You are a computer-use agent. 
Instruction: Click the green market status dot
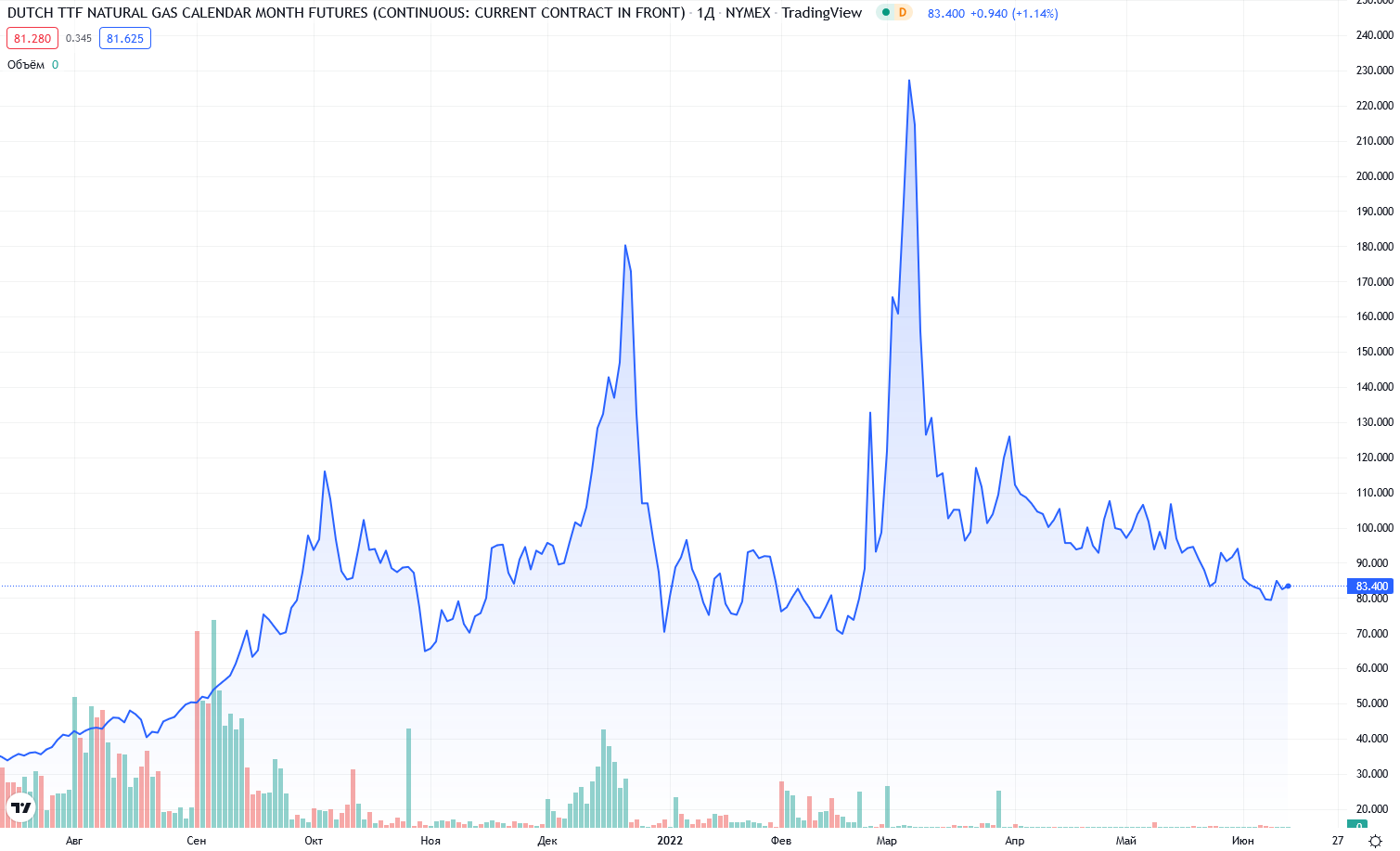coord(886,13)
